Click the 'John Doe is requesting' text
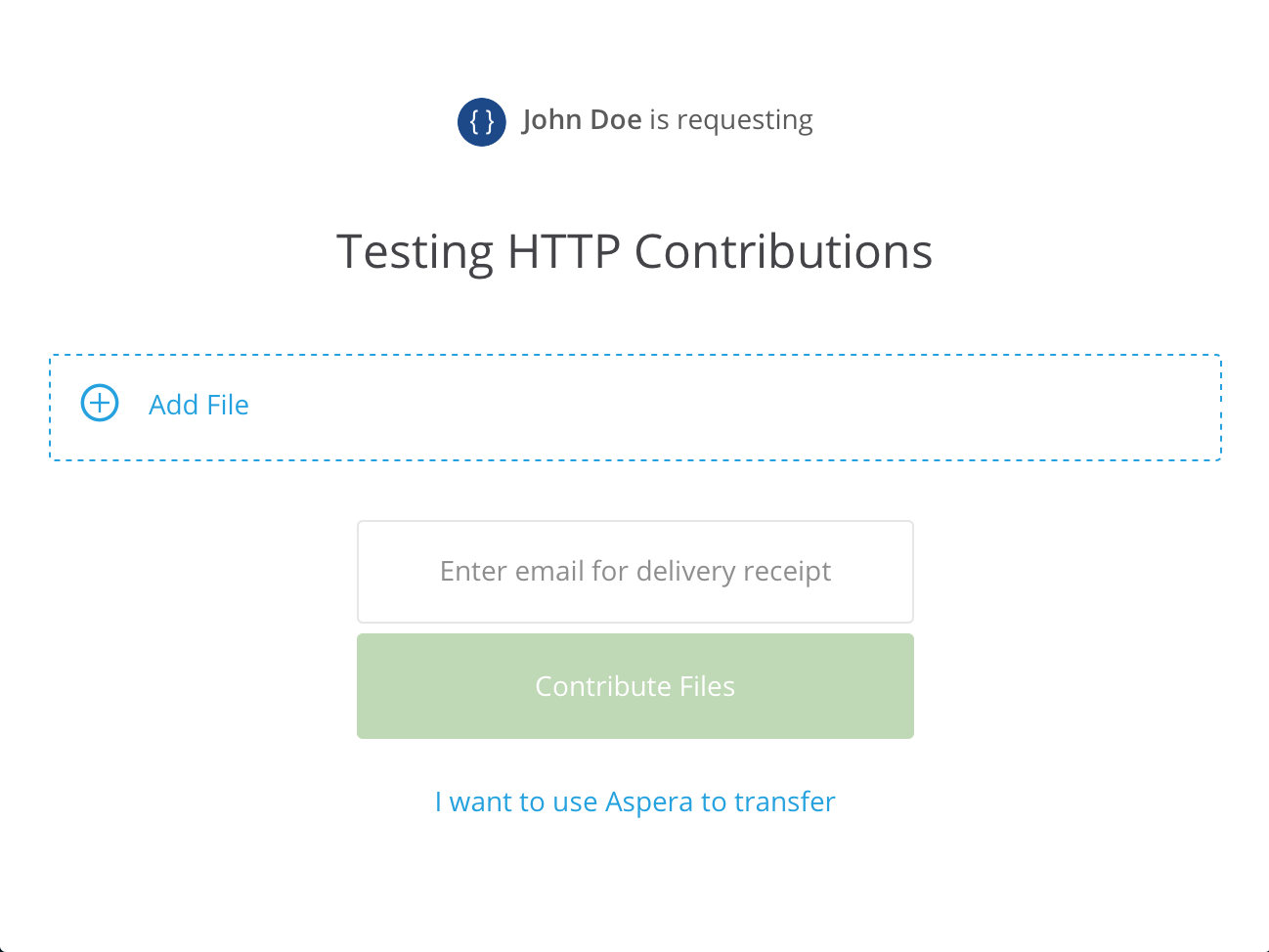Viewport: 1269px width, 952px height. click(668, 119)
